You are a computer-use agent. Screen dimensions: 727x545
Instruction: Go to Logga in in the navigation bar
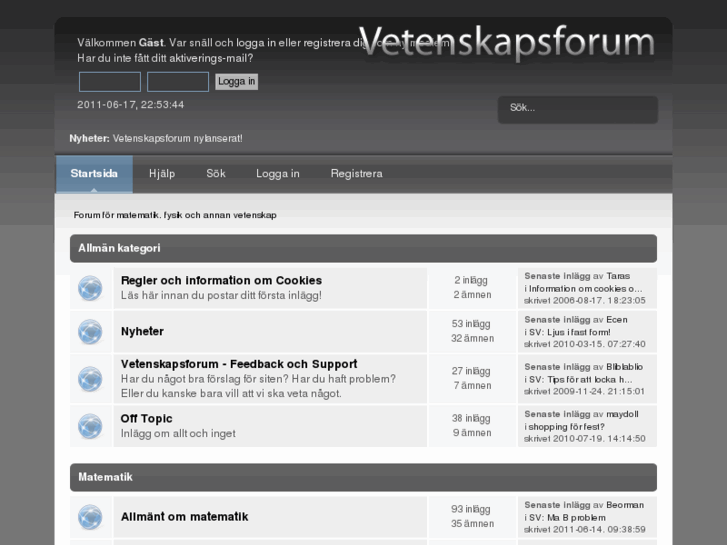pyautogui.click(x=278, y=174)
